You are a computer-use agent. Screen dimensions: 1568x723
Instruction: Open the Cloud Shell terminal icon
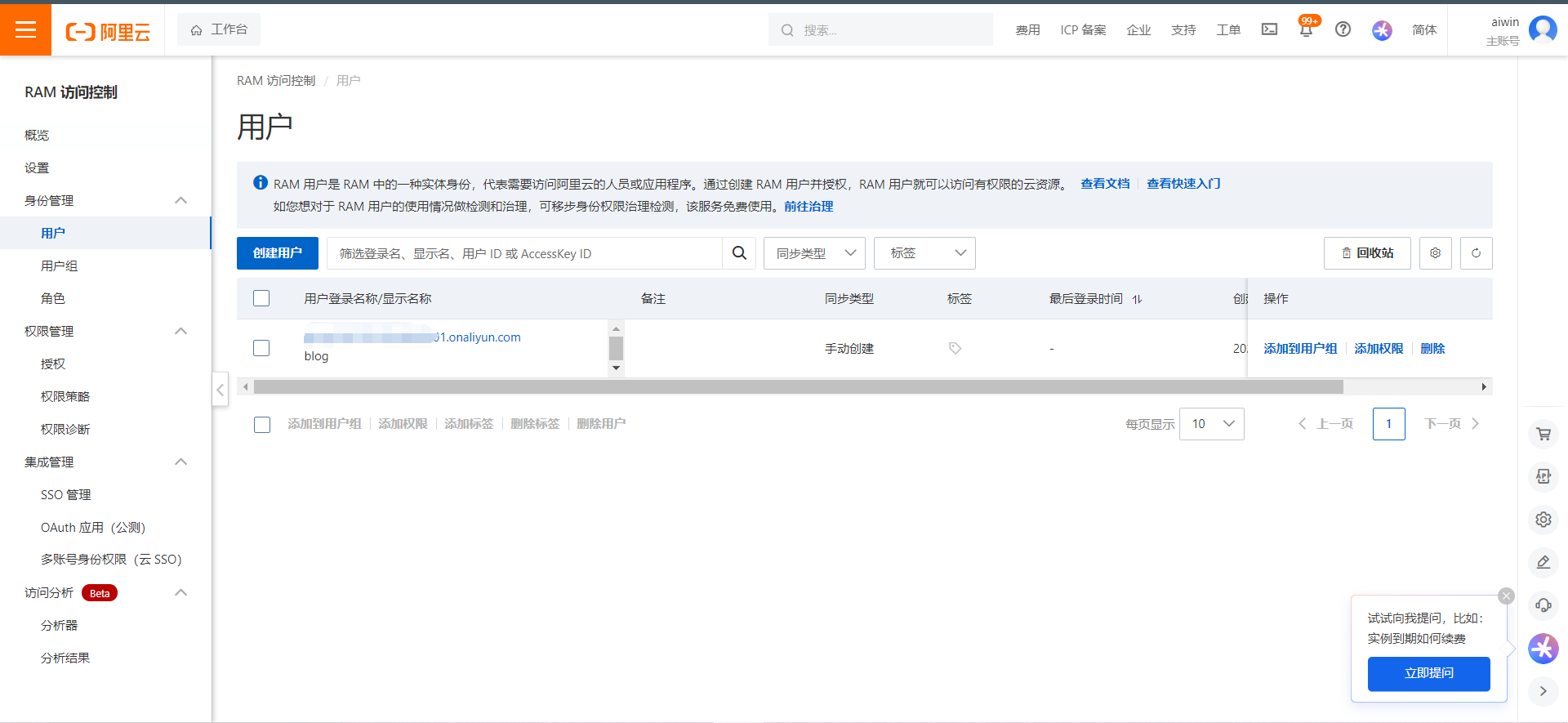(x=1269, y=29)
